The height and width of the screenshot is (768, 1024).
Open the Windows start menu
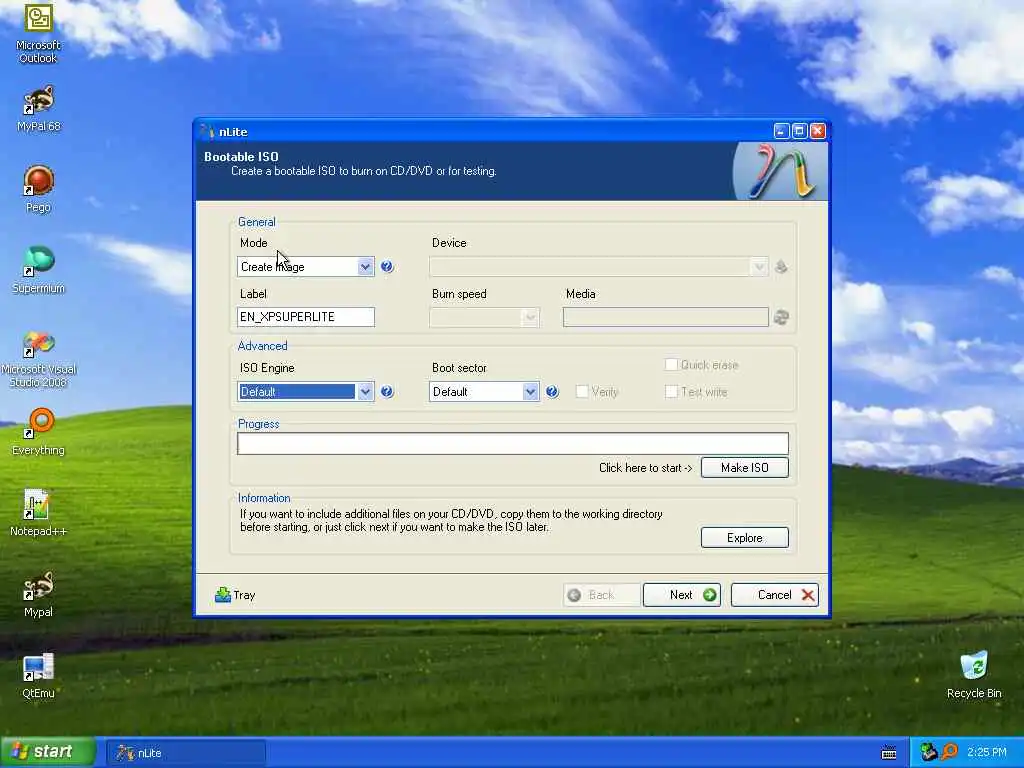47,752
